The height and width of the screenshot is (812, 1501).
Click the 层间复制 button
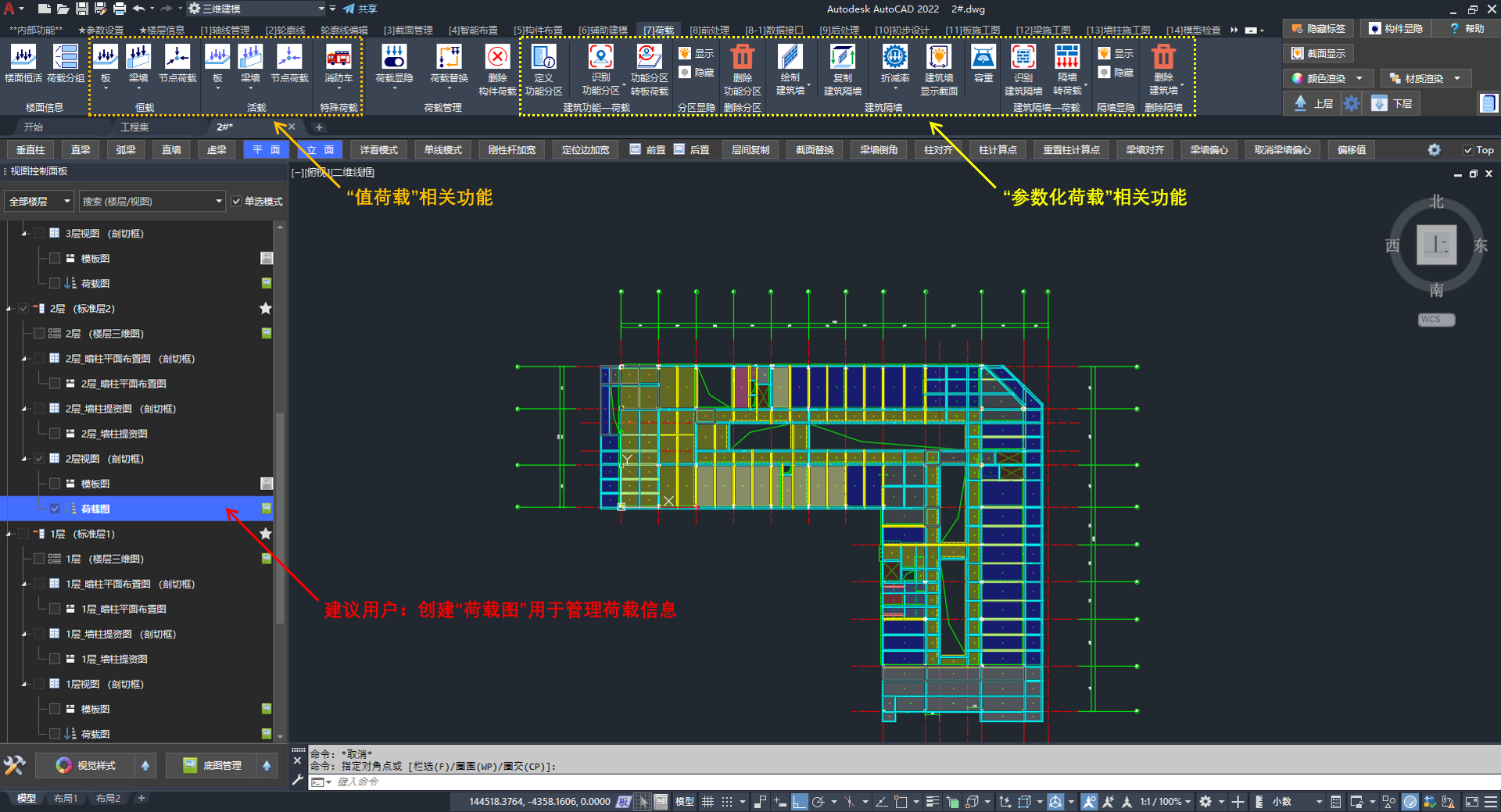750,150
